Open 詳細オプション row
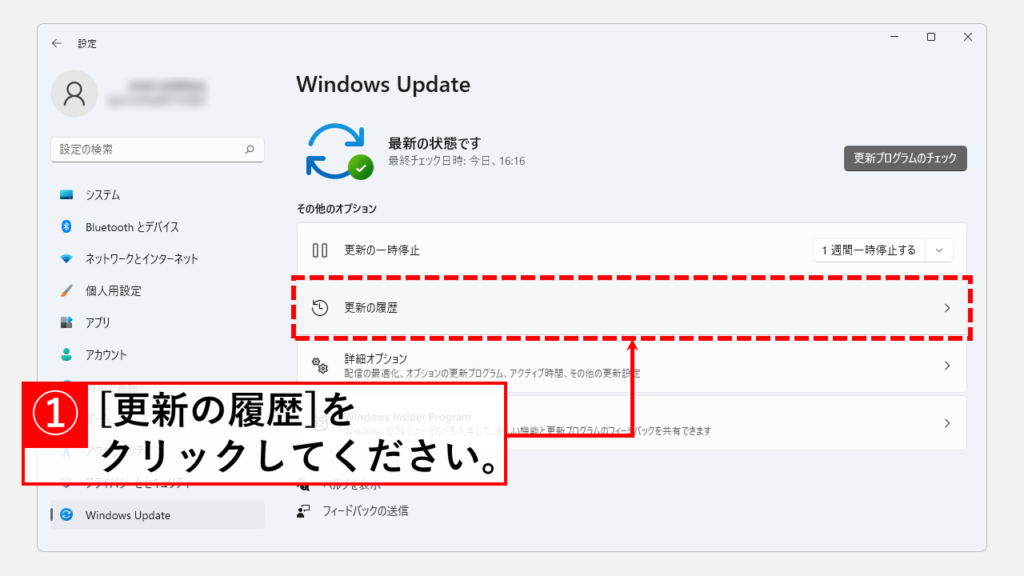This screenshot has width=1024, height=576. 632,365
